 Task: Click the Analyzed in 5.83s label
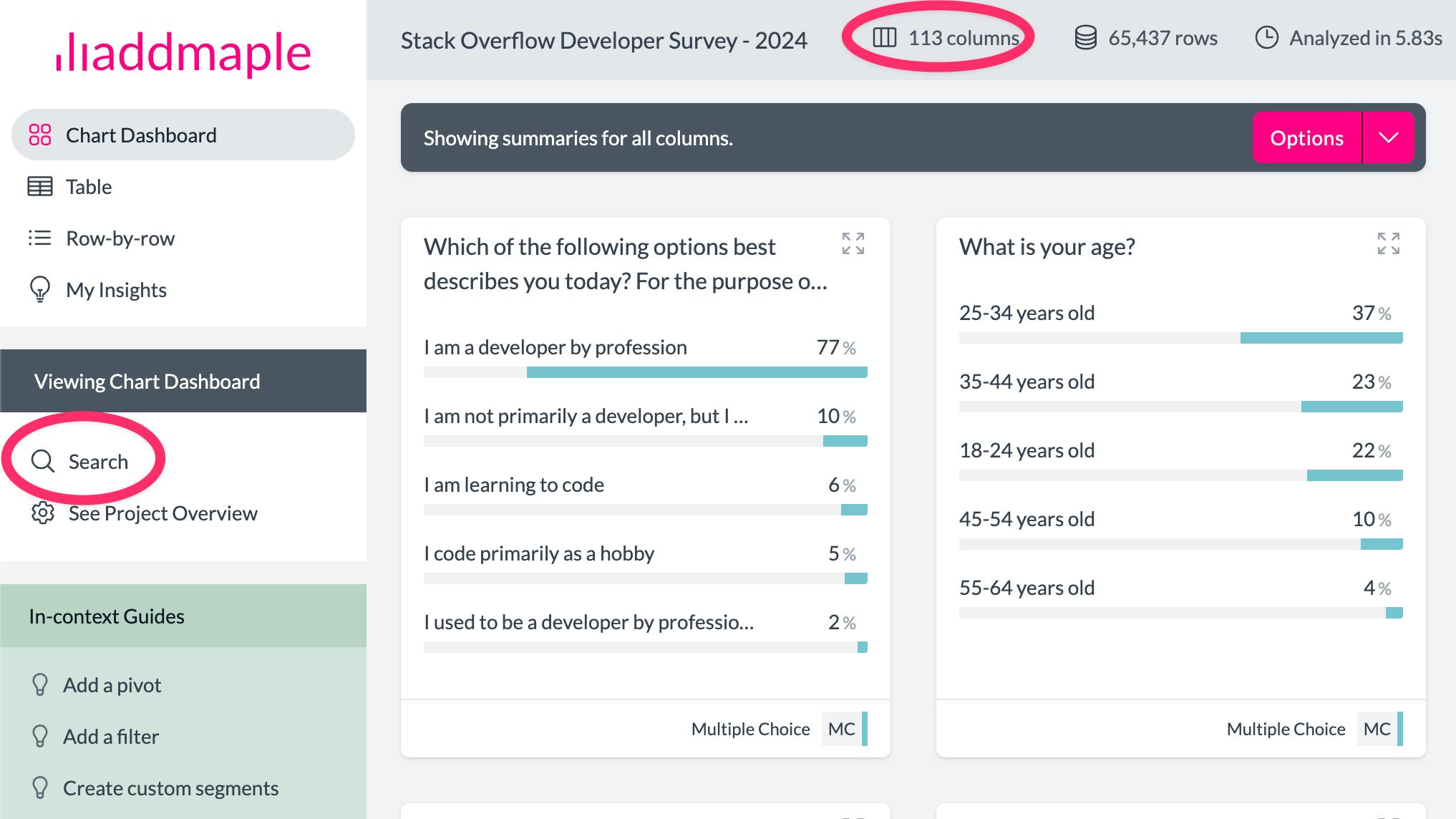point(1366,38)
